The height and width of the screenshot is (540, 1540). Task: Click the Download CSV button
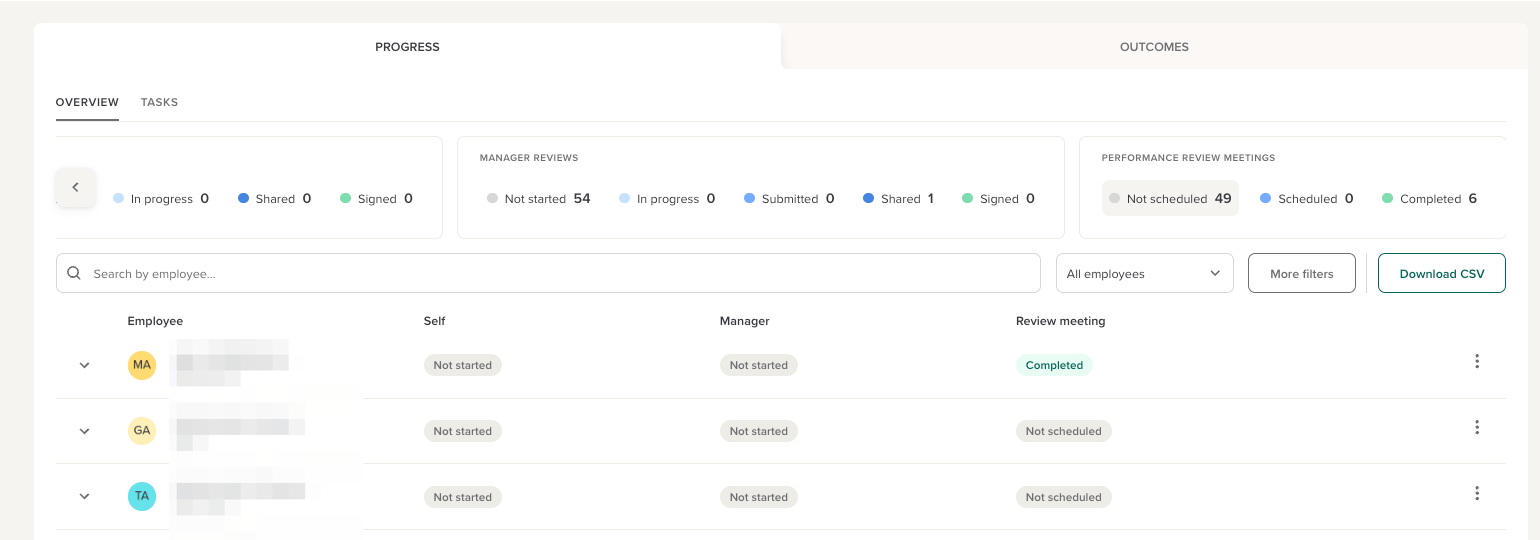1441,273
